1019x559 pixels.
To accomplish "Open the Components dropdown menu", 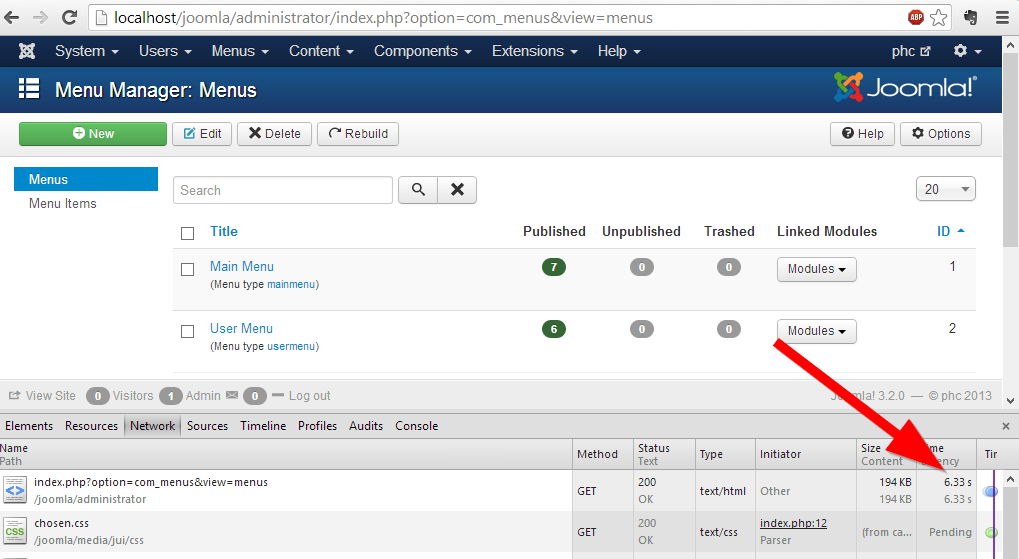I will pyautogui.click(x=422, y=51).
